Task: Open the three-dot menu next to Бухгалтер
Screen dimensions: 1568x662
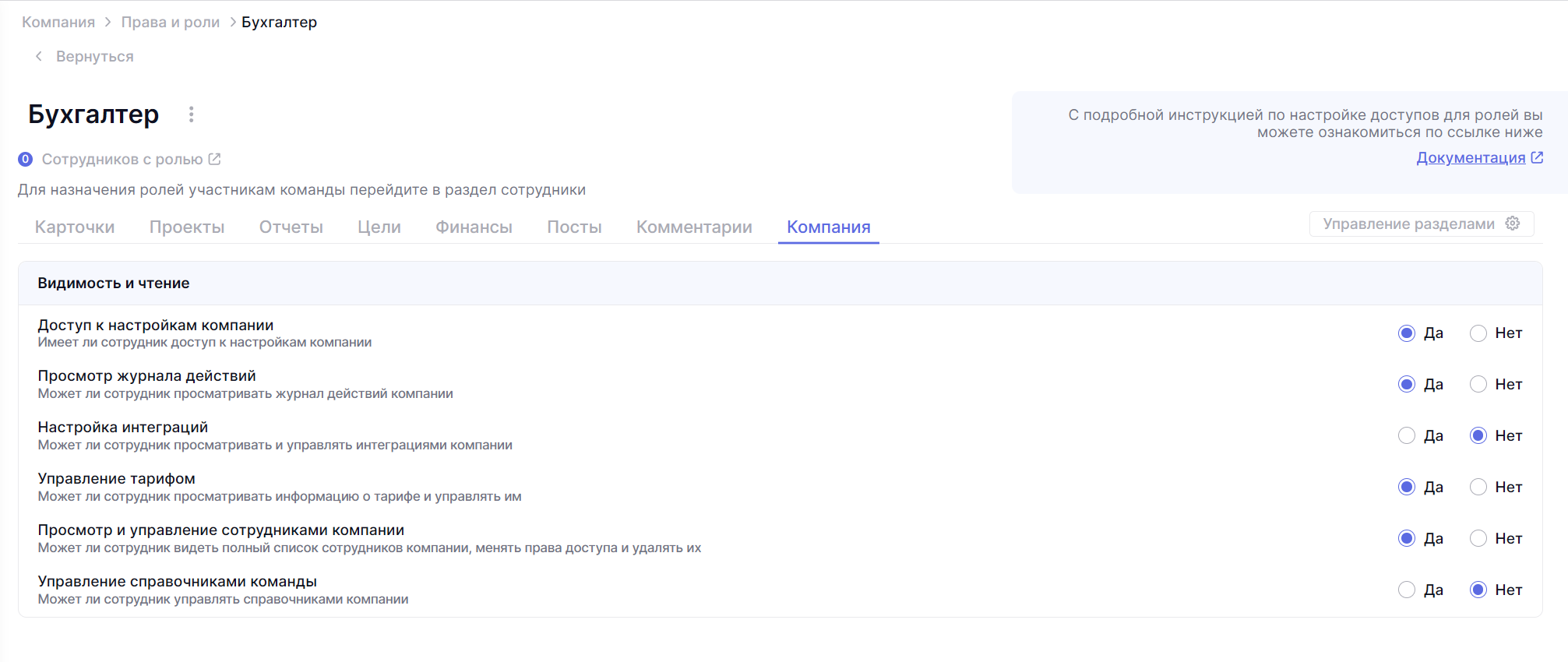Action: pyautogui.click(x=191, y=114)
